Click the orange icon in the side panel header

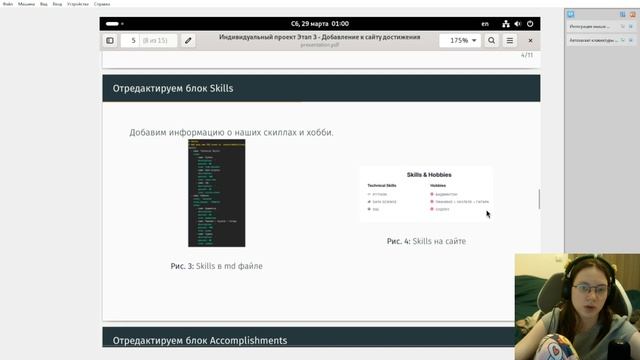[632, 14]
